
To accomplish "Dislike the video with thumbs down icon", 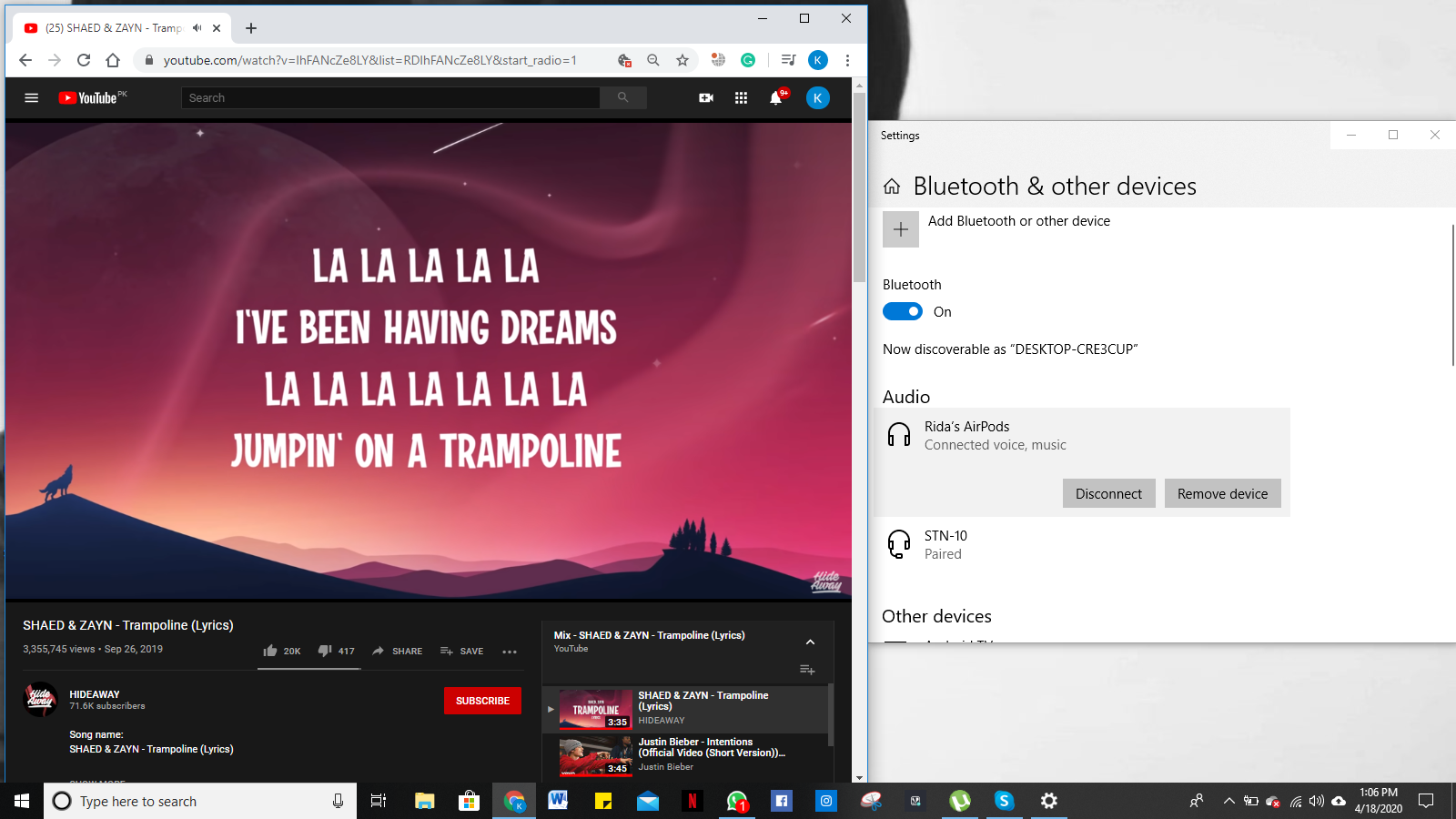I will (325, 651).
